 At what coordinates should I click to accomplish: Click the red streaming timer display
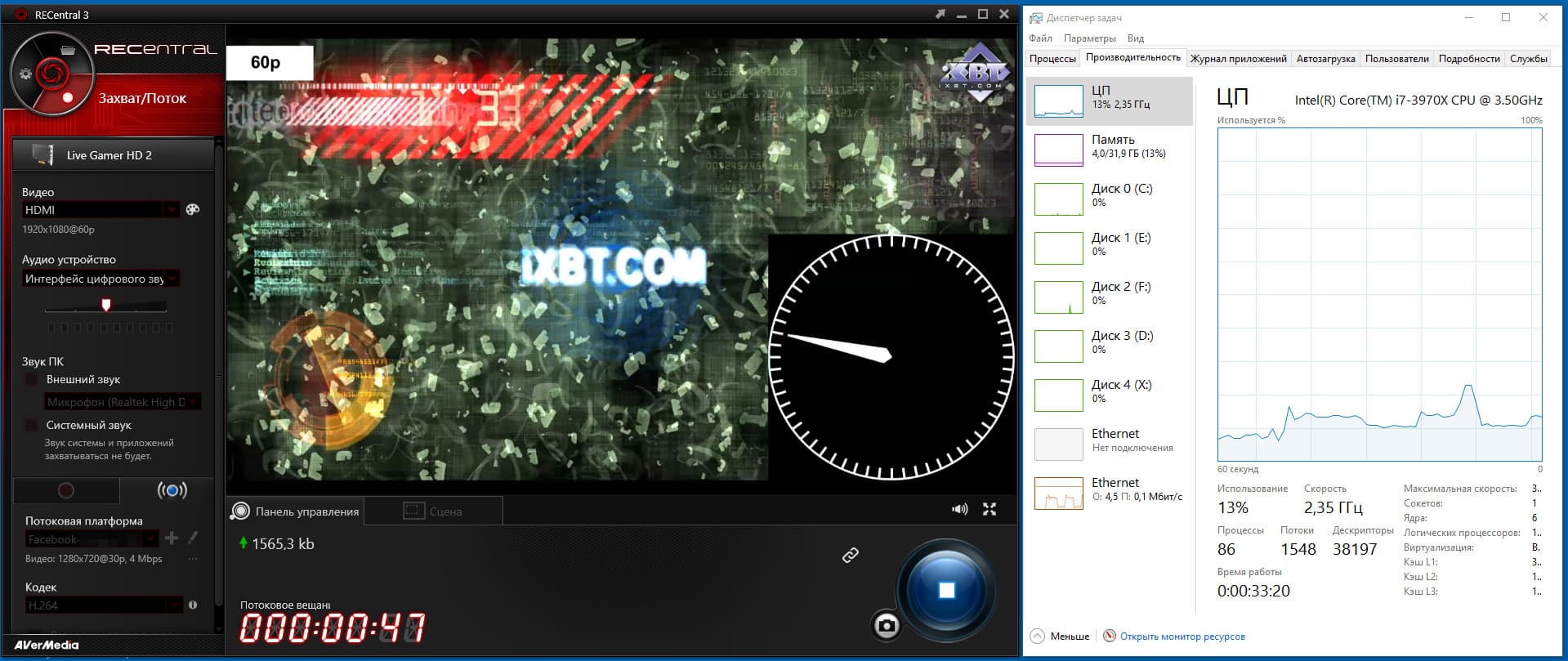(333, 628)
